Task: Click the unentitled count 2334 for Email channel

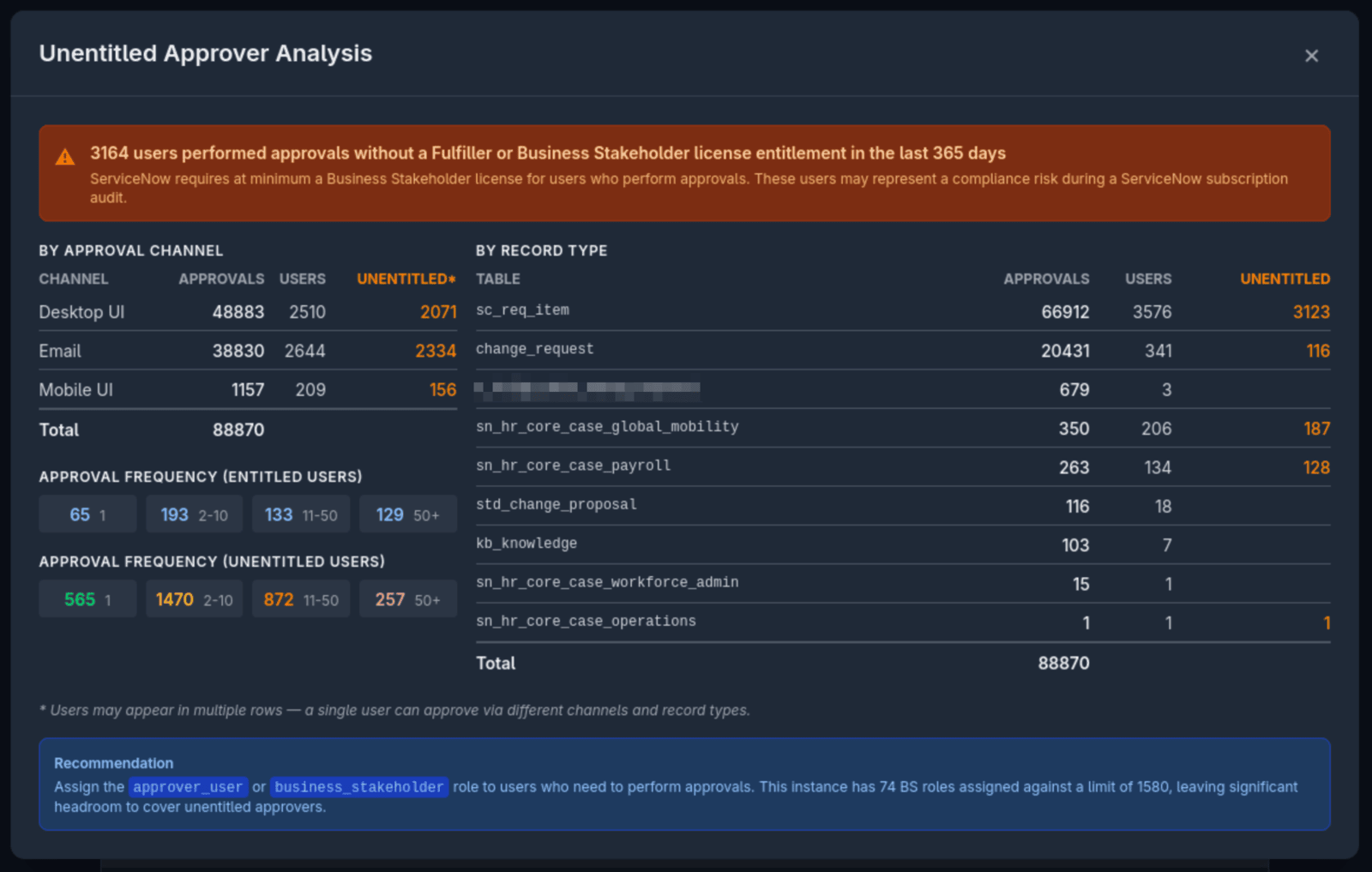Action: (437, 351)
